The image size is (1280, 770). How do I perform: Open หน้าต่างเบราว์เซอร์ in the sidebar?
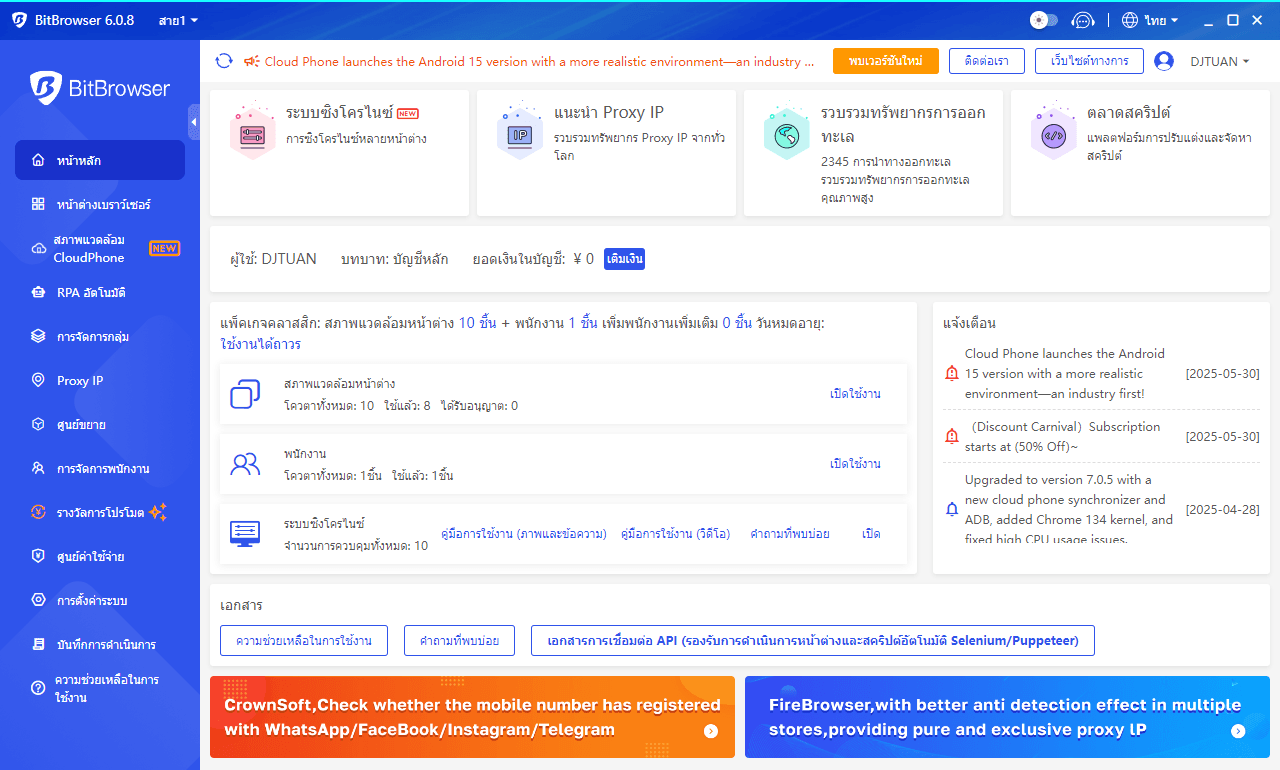pos(100,204)
